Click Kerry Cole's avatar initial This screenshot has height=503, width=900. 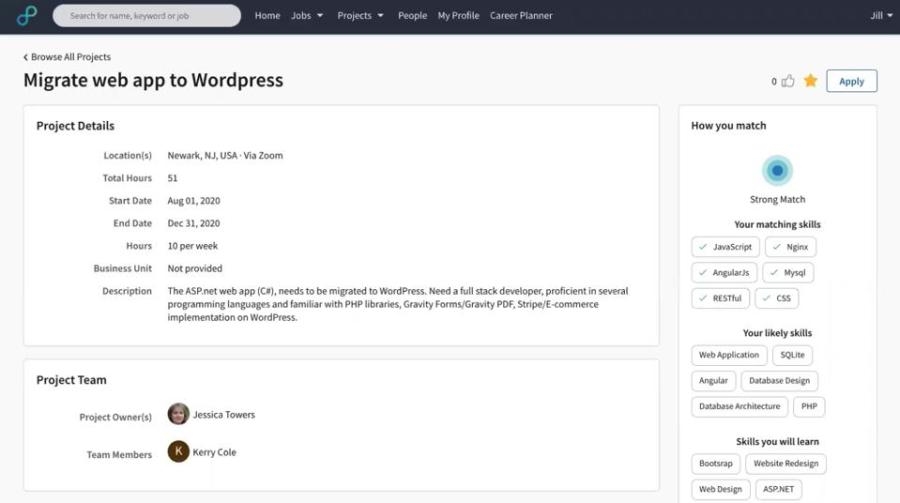179,451
